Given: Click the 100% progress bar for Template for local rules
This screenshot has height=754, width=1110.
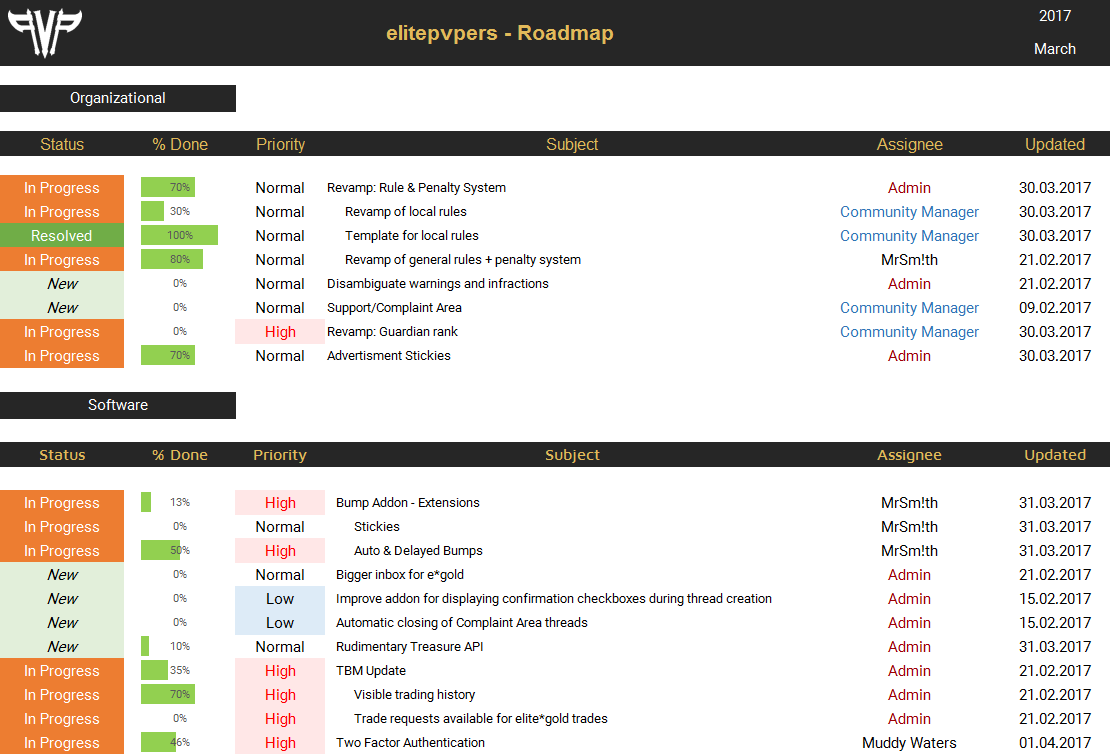Looking at the screenshot, I should [x=179, y=235].
